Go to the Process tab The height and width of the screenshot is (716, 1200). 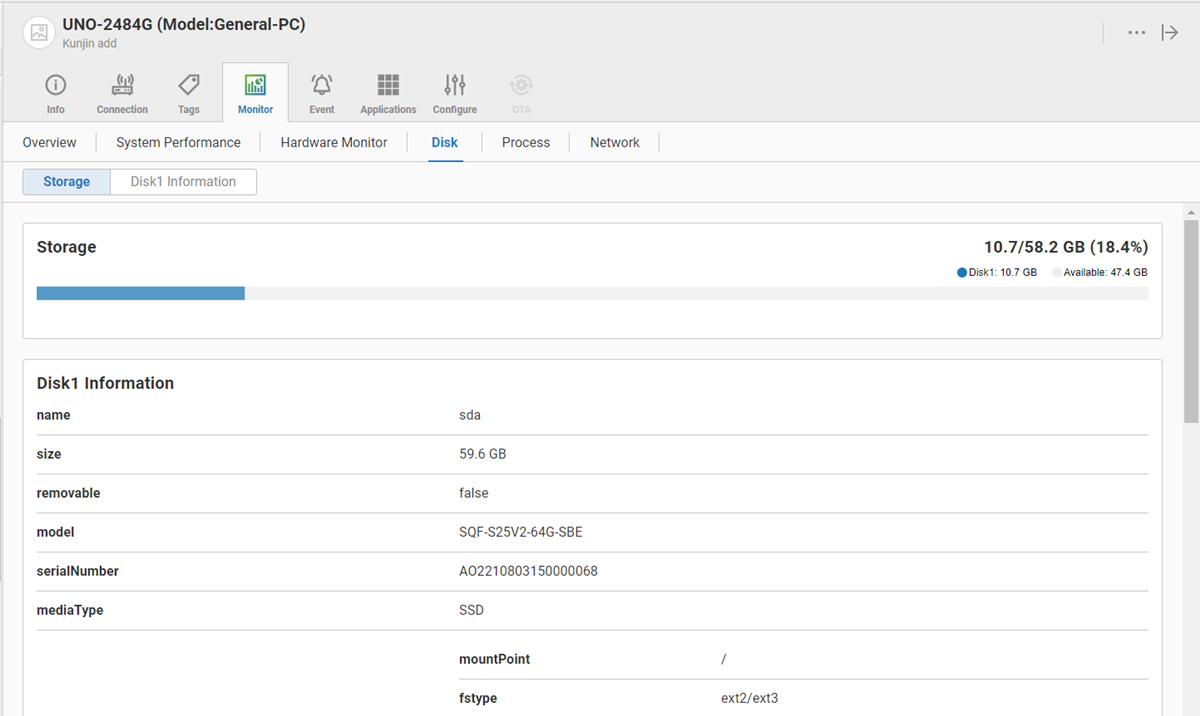(526, 143)
